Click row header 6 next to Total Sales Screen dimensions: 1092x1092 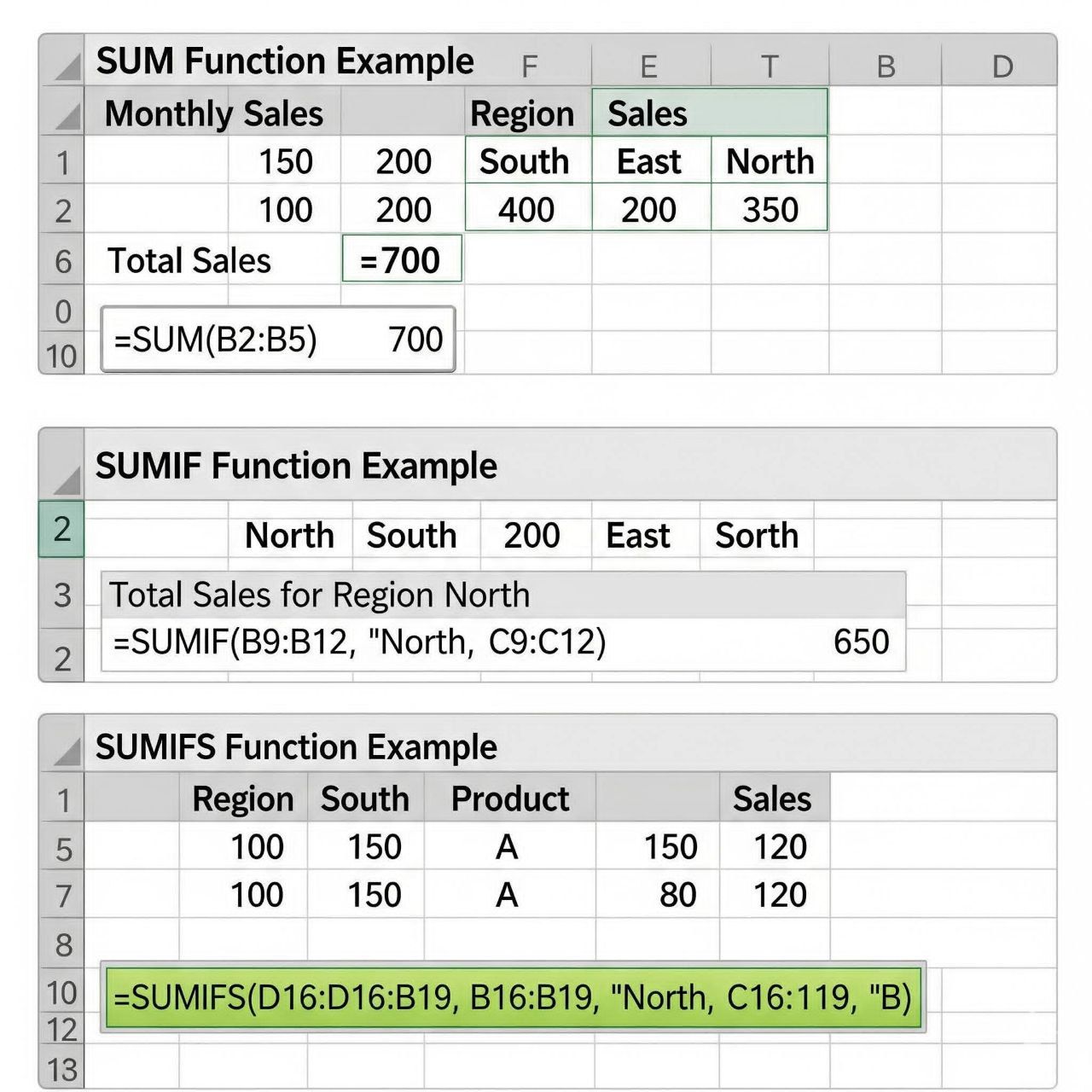(62, 260)
